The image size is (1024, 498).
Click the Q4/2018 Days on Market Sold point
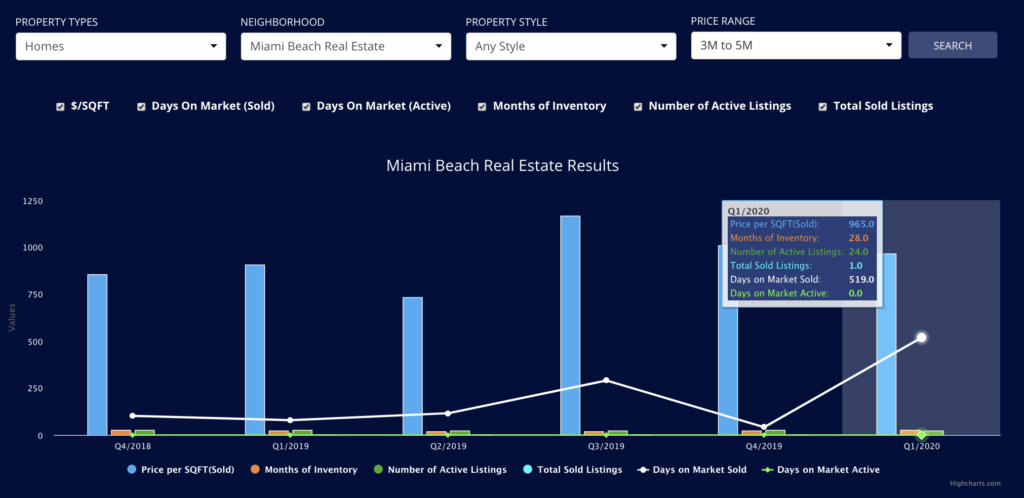[133, 416]
